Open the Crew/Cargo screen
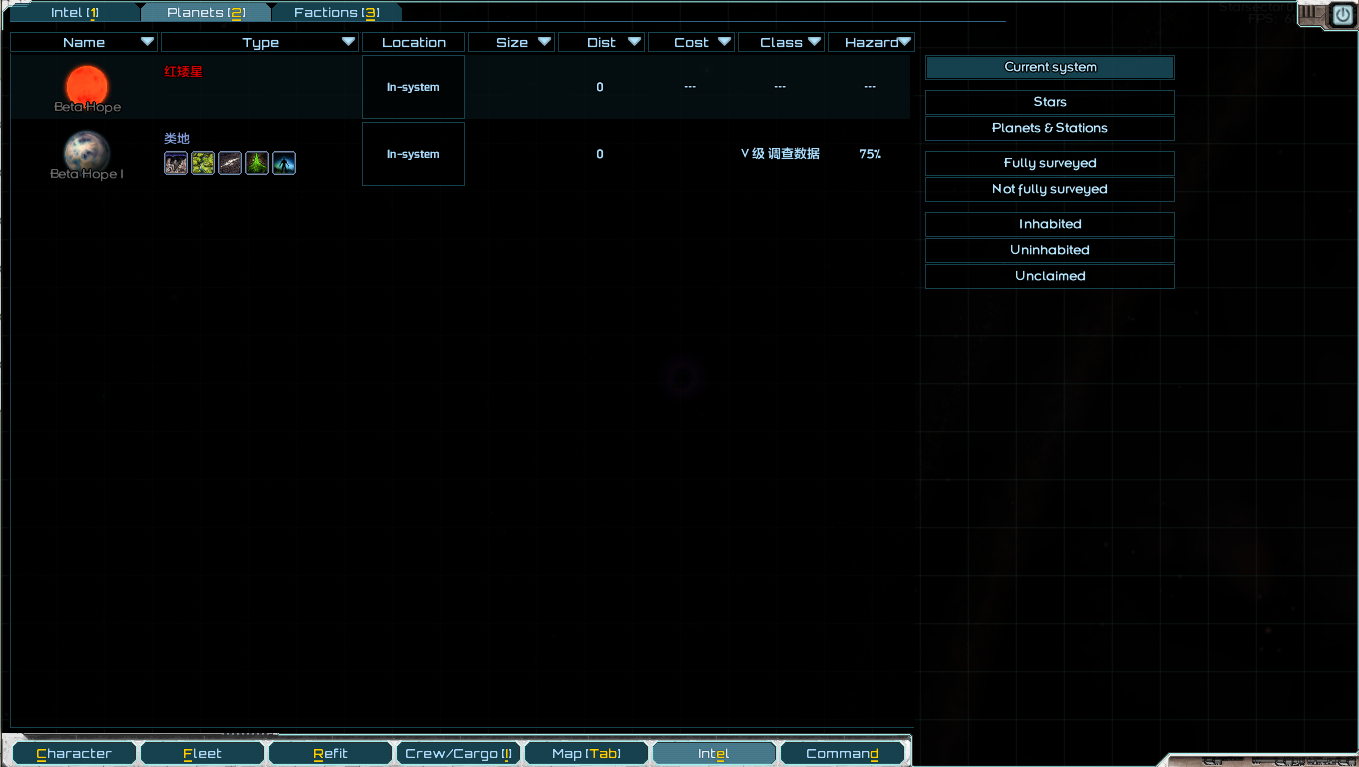1359x767 pixels. click(x=458, y=753)
